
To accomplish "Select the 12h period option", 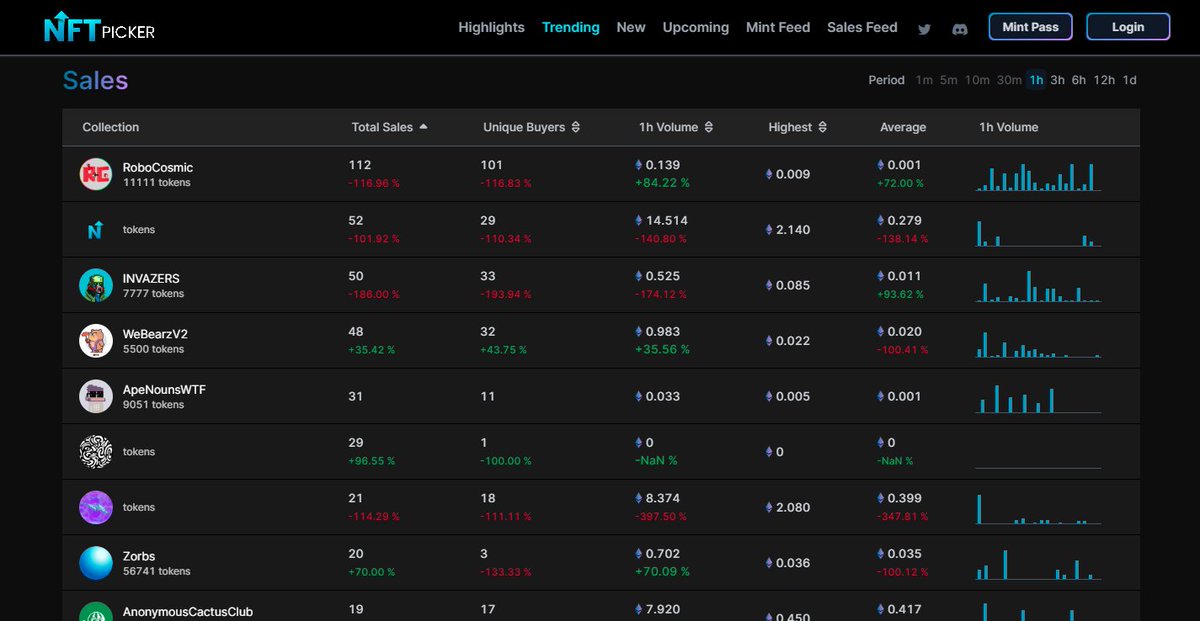I will 1104,80.
